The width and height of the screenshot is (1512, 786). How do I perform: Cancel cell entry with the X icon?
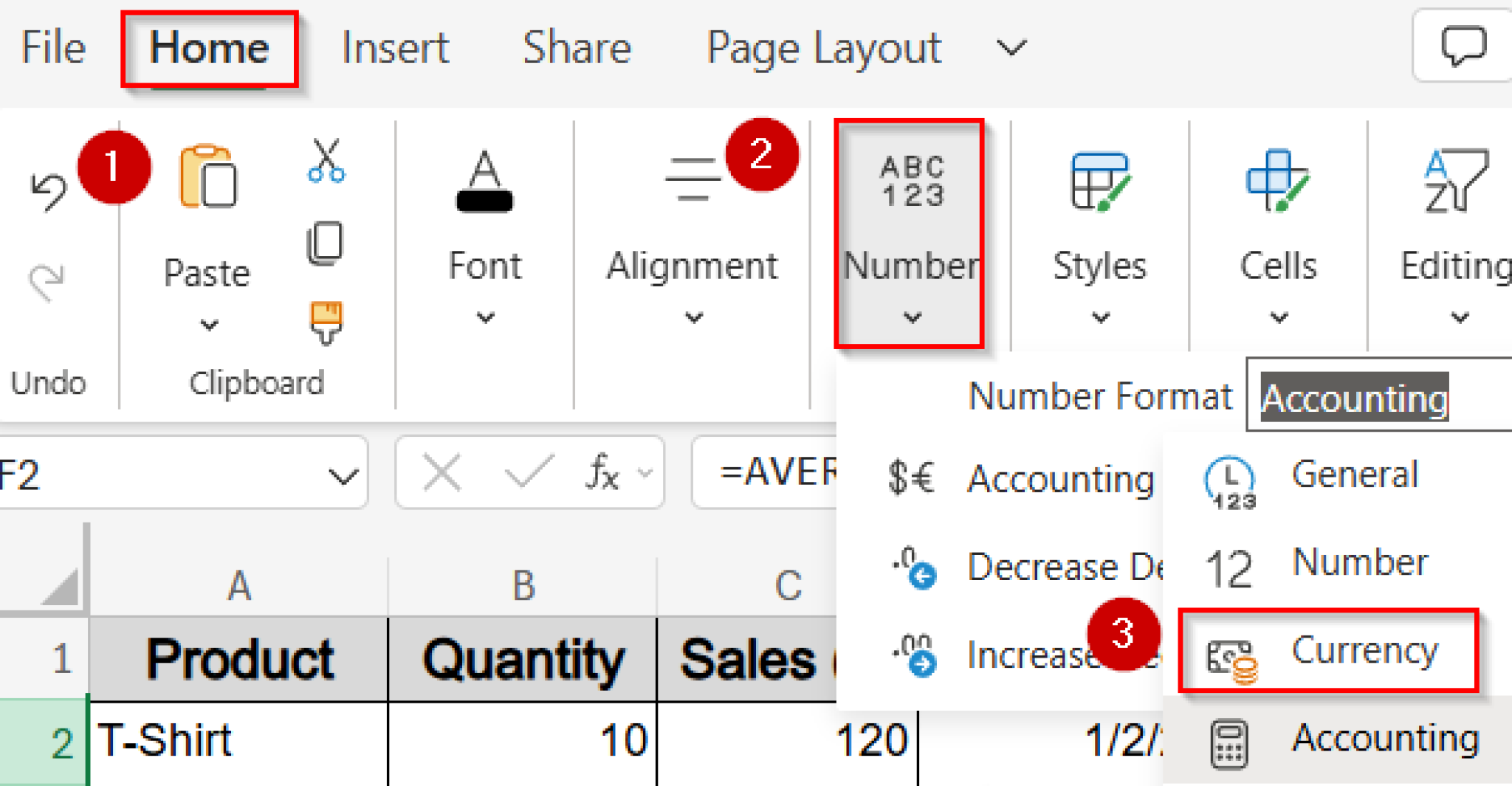441,472
